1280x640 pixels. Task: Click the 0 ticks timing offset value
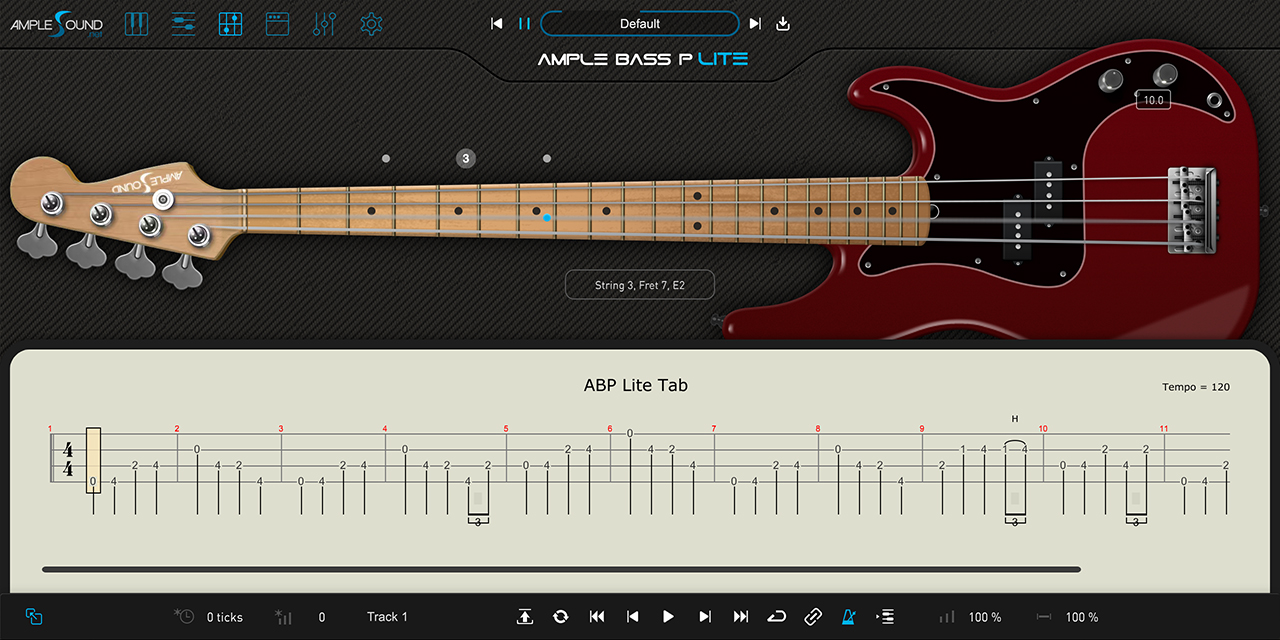point(225,617)
